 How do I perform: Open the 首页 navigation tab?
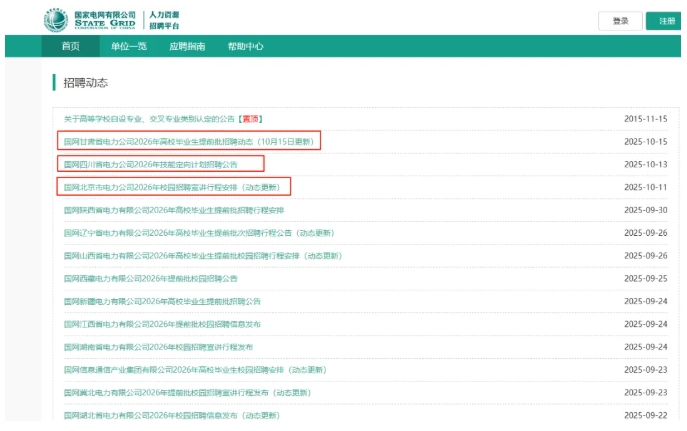[71, 46]
